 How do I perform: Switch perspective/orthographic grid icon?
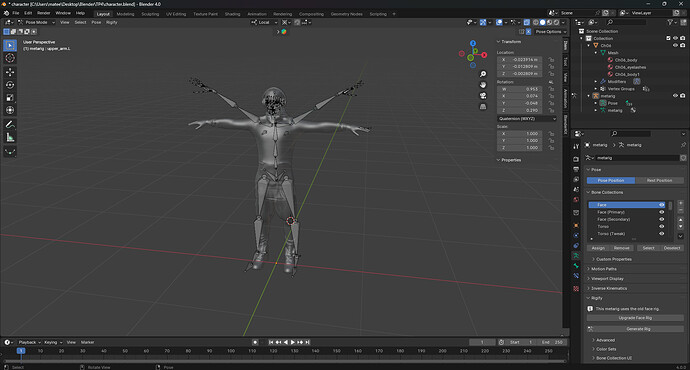(x=483, y=107)
